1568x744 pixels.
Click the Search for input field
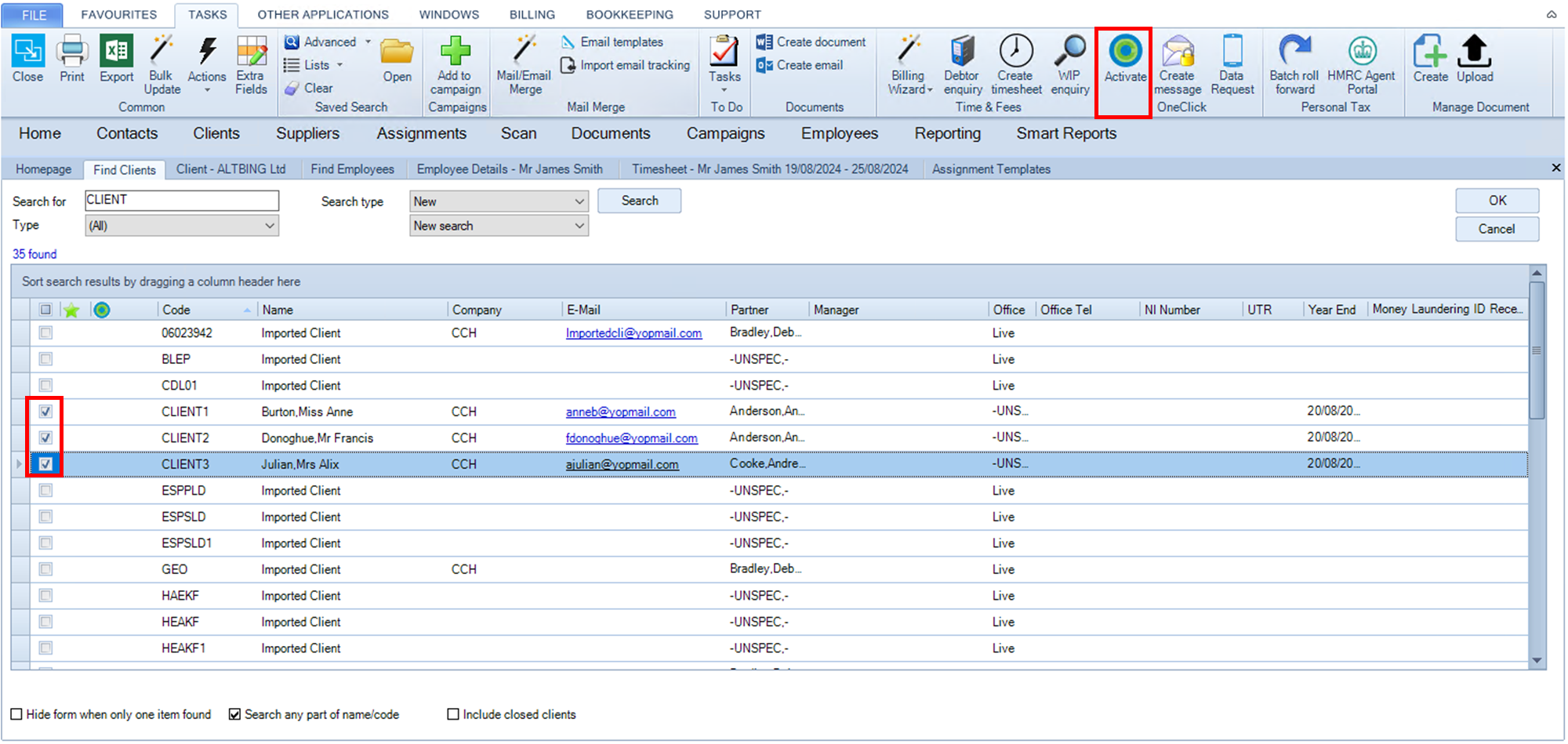tap(182, 201)
